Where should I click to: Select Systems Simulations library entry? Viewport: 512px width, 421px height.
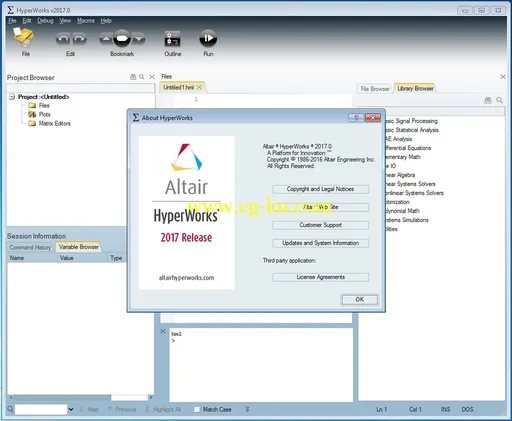click(x=407, y=220)
